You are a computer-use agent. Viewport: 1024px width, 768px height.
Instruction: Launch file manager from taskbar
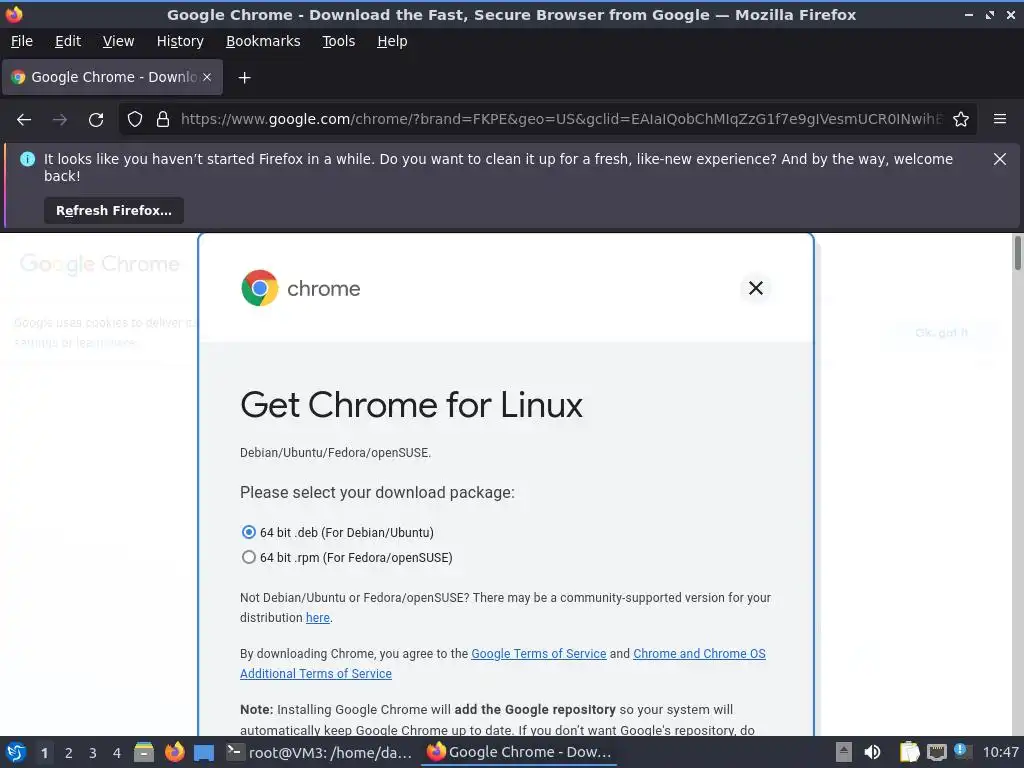tap(144, 752)
